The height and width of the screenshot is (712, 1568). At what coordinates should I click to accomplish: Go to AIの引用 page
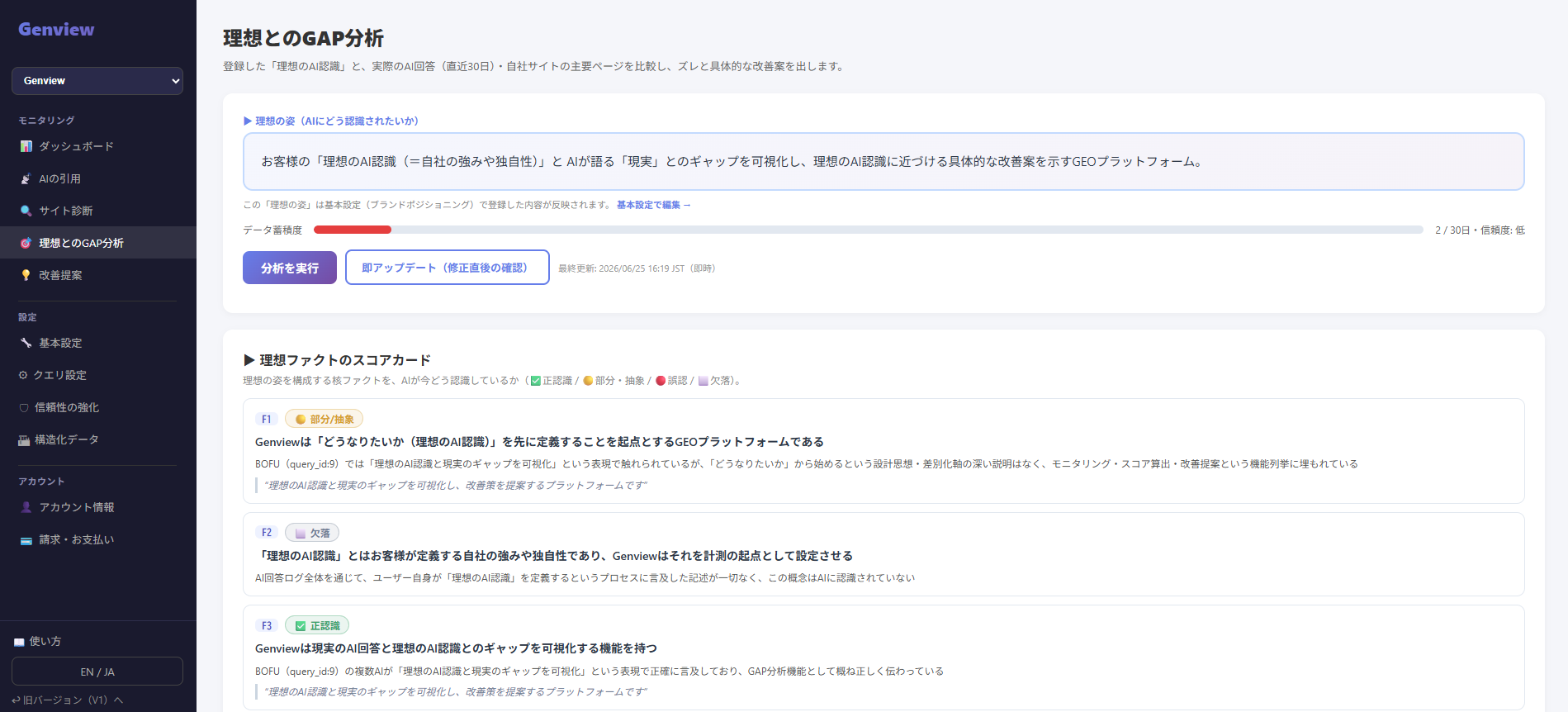coord(97,178)
